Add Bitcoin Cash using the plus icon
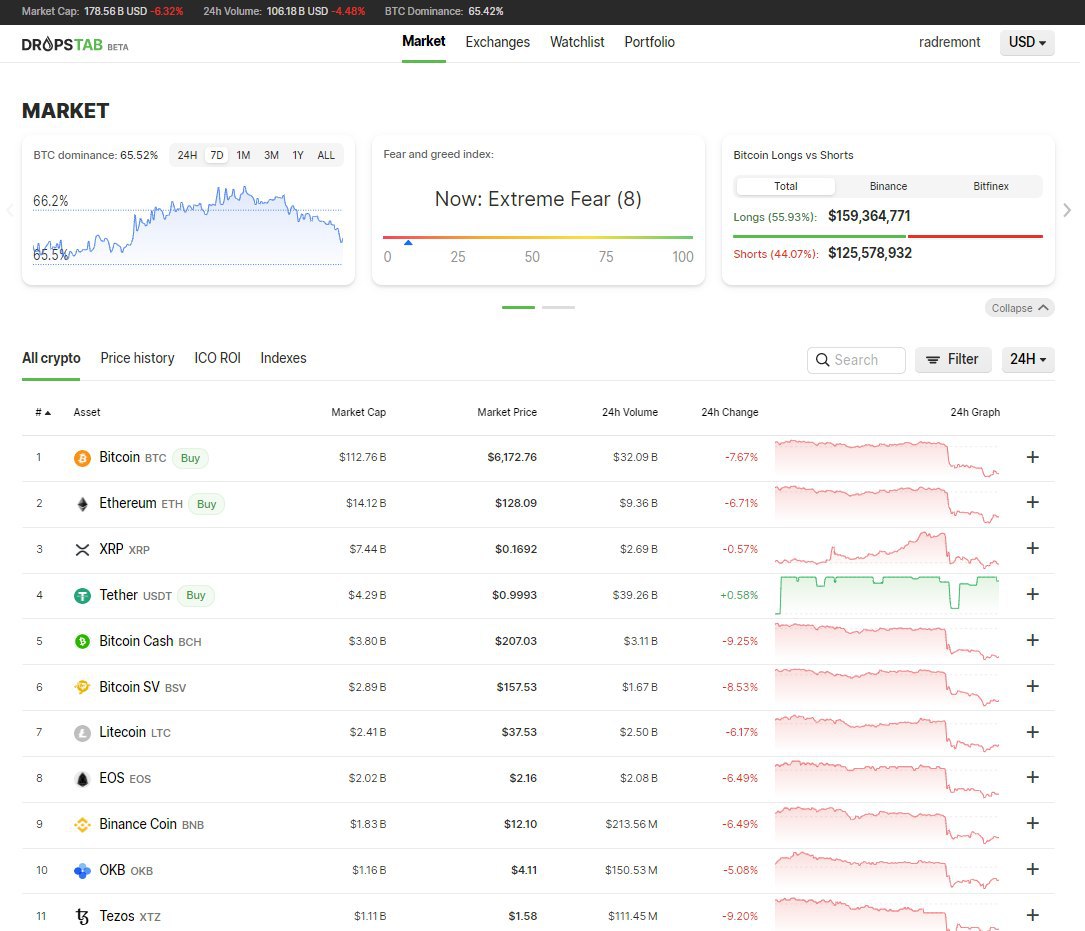Image resolution: width=1085 pixels, height=931 pixels. pos(1032,640)
